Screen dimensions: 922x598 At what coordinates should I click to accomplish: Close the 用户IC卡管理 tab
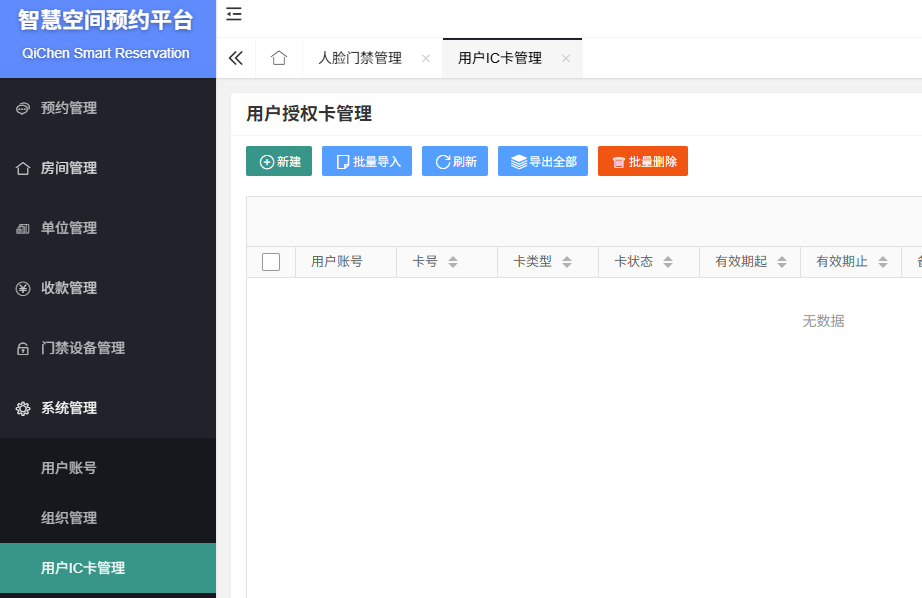click(566, 58)
